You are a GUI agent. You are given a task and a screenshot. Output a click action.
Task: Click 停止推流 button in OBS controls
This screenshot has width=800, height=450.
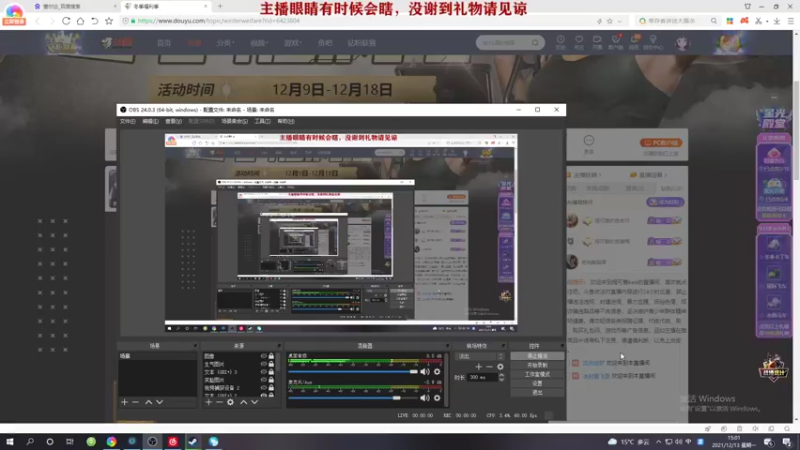[x=537, y=356]
